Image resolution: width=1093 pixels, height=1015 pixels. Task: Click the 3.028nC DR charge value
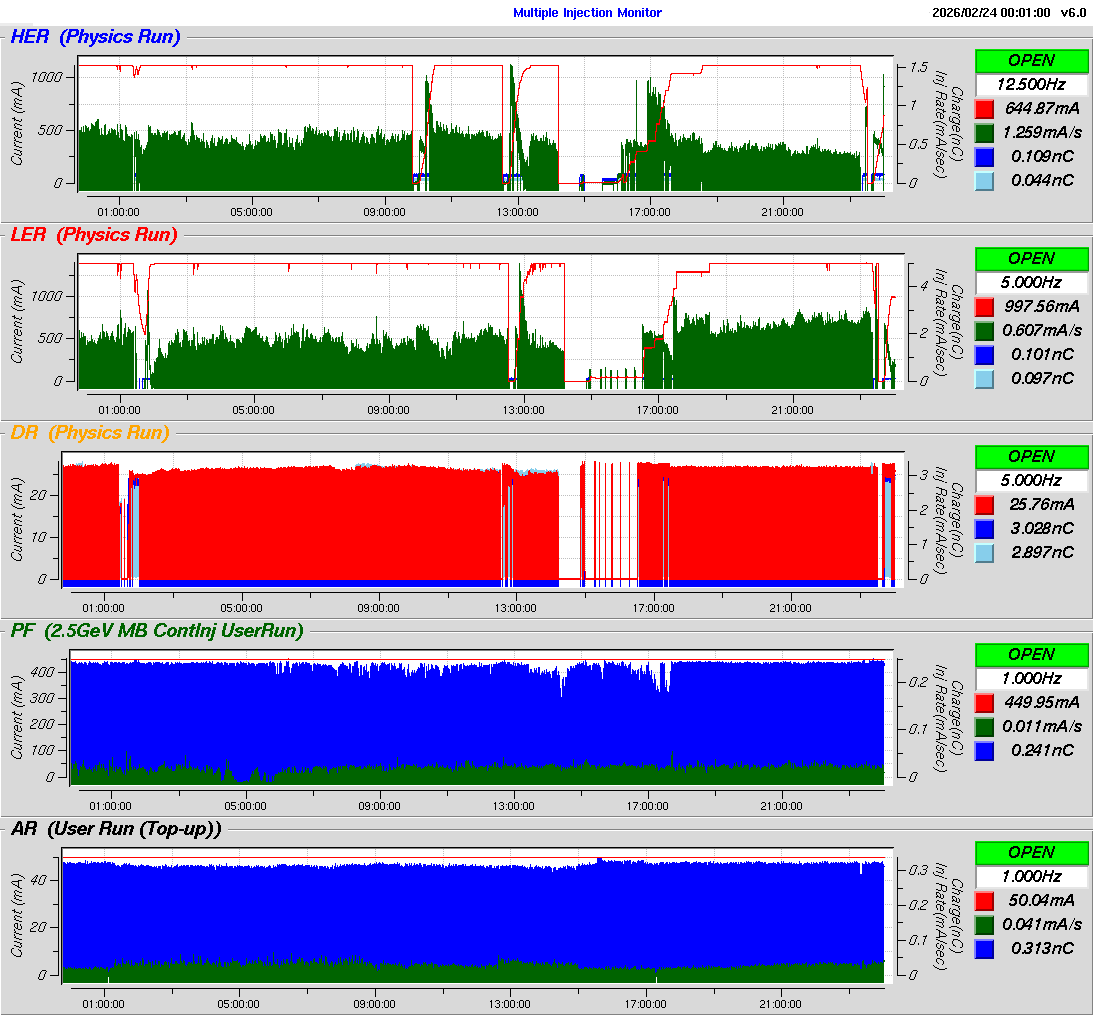1041,528
